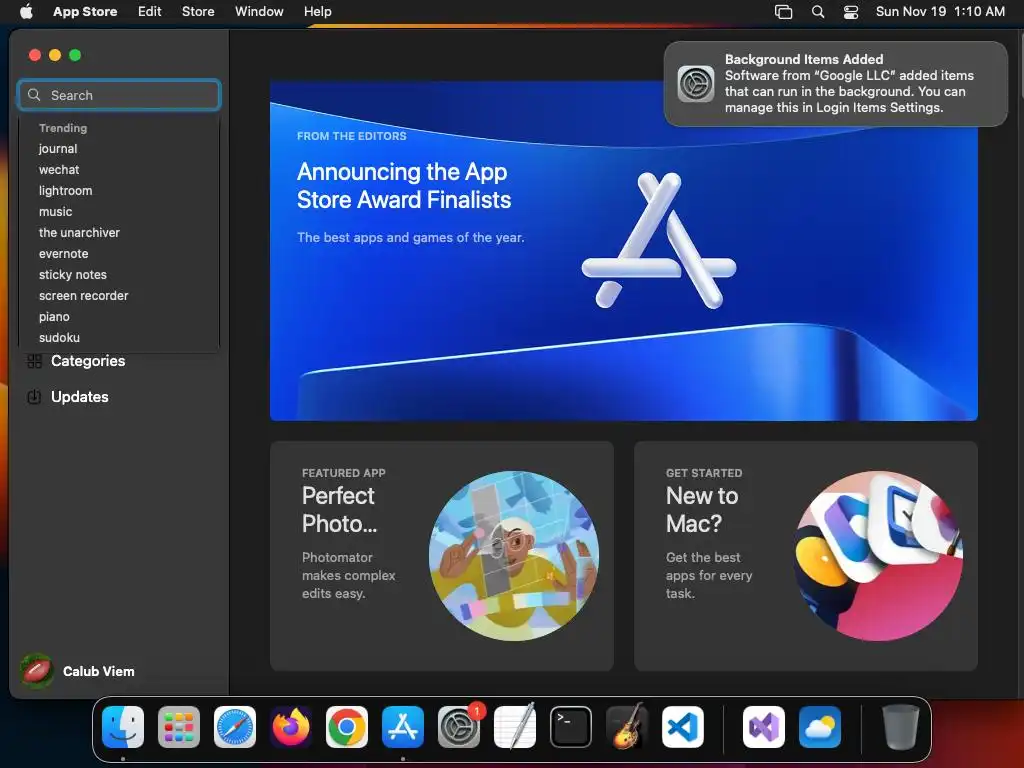1024x768 pixels.
Task: Open Finder from the Dock
Action: tap(123, 727)
